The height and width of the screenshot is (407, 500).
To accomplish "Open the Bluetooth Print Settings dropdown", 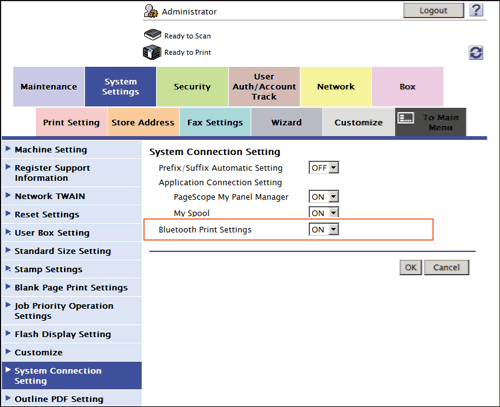I will pos(324,229).
